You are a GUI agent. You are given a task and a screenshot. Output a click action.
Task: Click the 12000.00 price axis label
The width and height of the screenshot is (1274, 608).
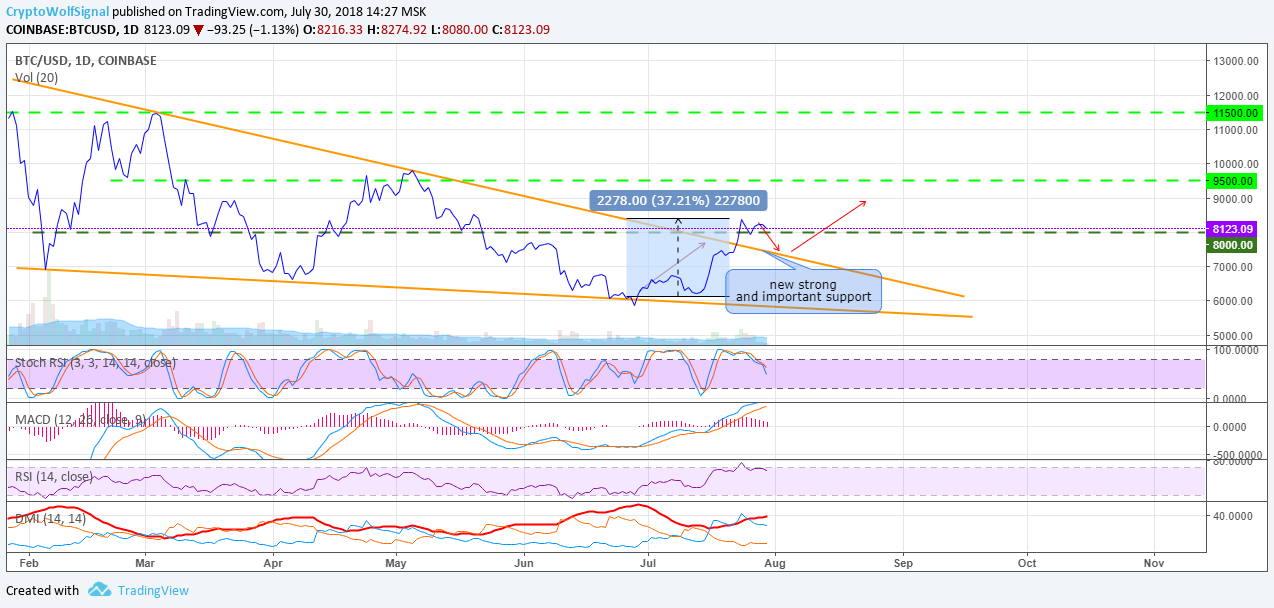[1236, 96]
